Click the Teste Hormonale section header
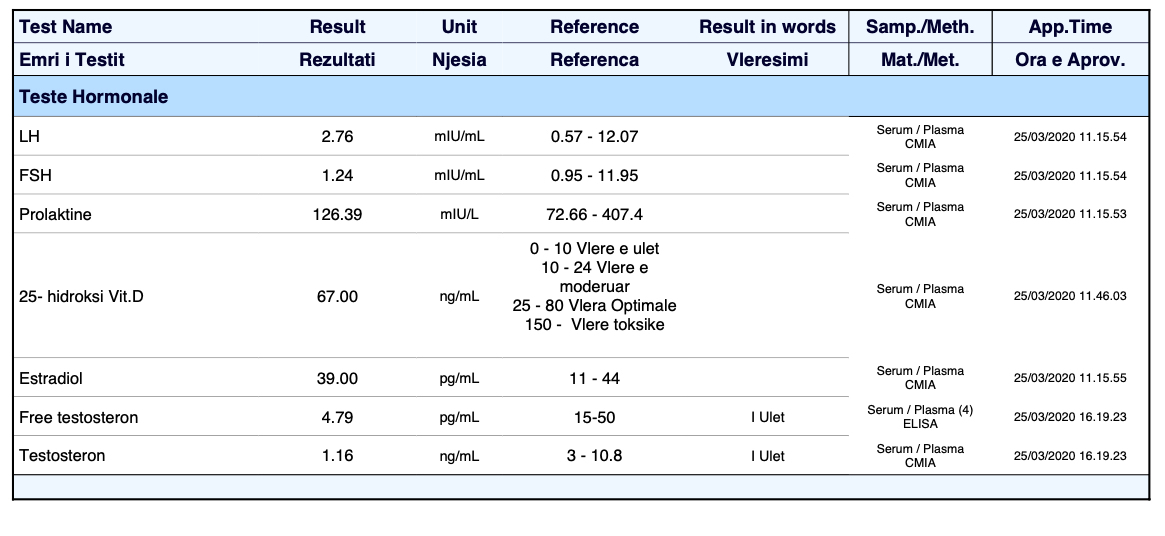The width and height of the screenshot is (1165, 536). point(94,97)
